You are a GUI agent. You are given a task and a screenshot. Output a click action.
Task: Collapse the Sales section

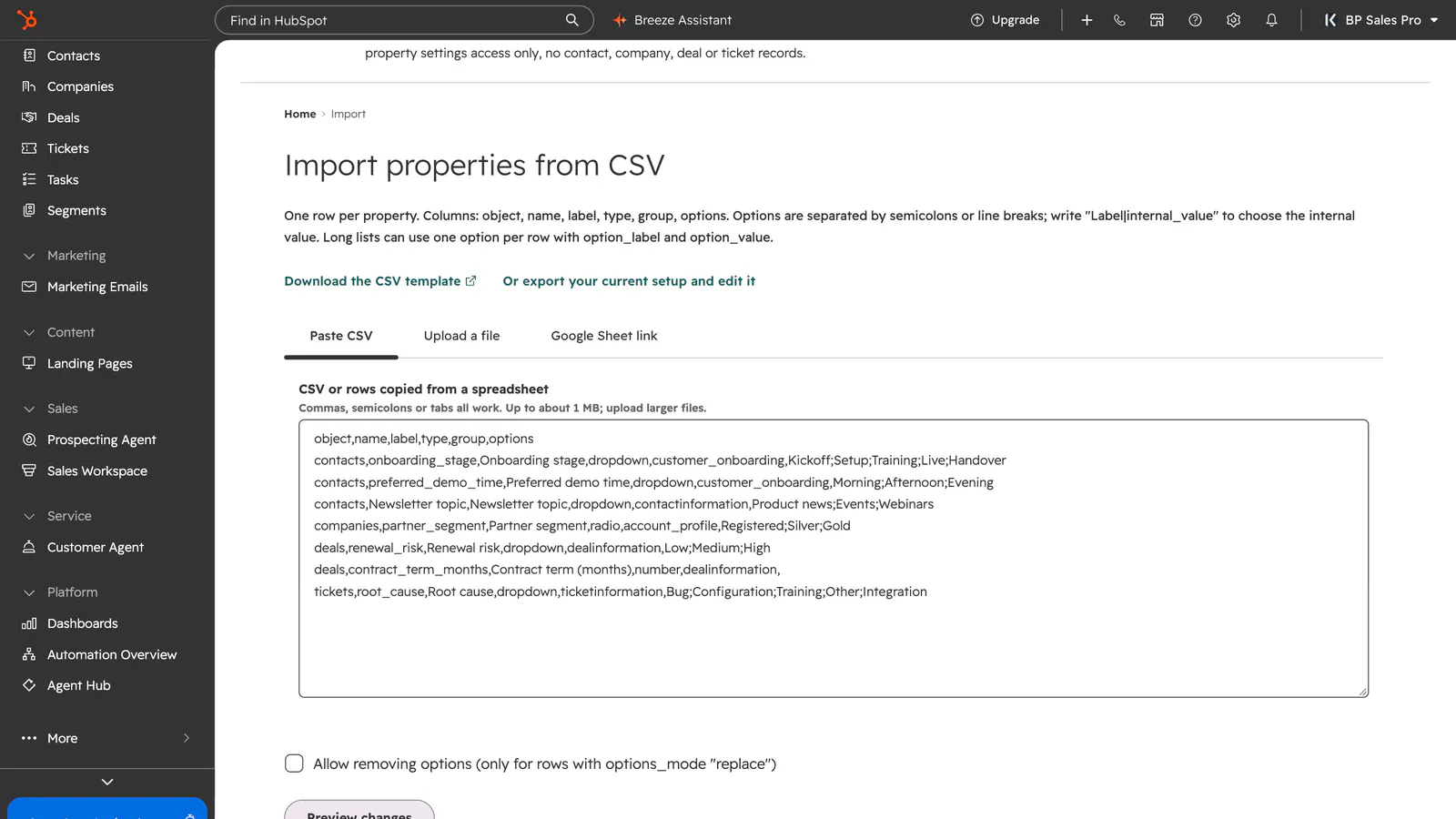coord(29,409)
